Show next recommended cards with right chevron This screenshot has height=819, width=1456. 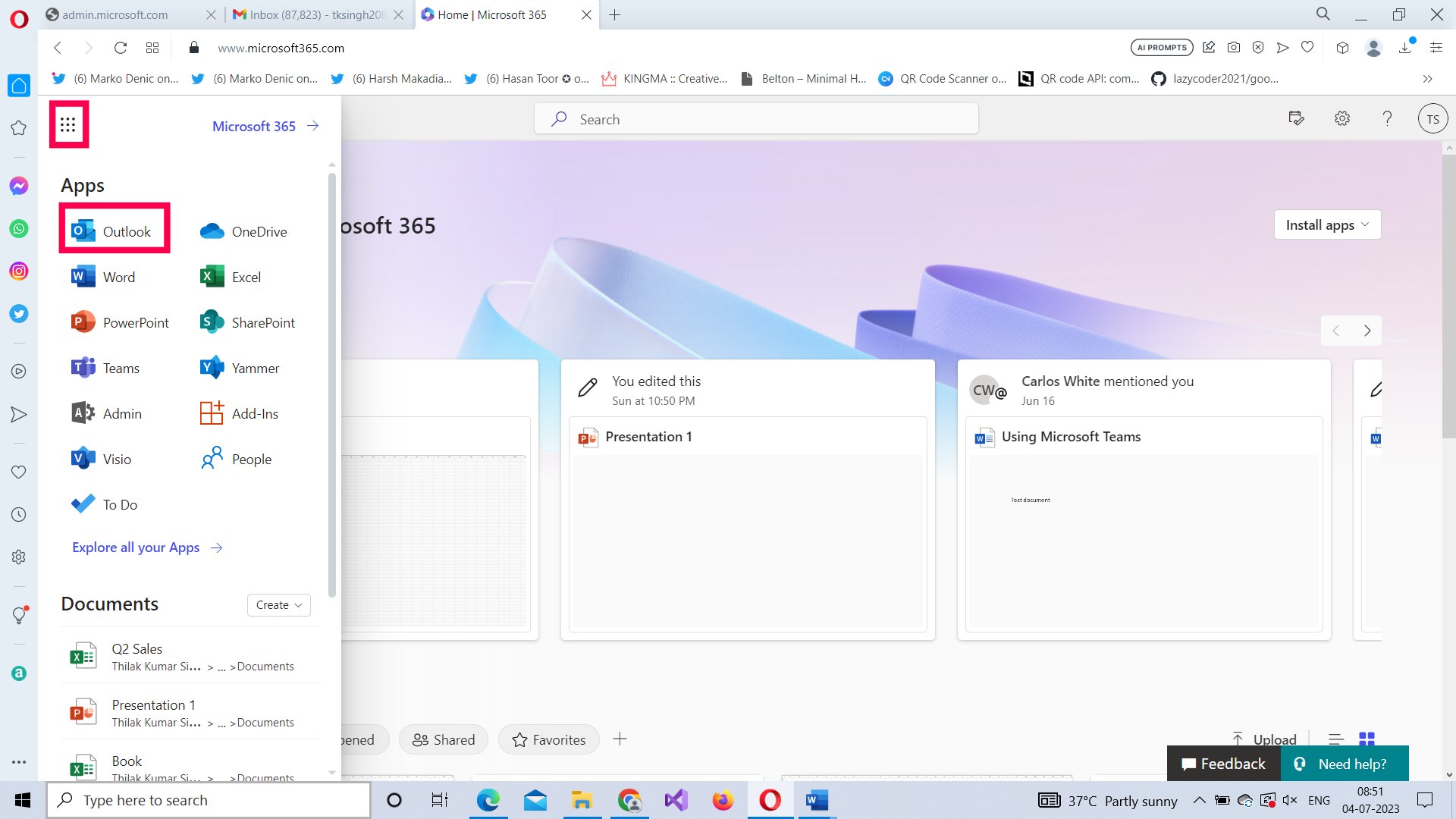click(1367, 331)
